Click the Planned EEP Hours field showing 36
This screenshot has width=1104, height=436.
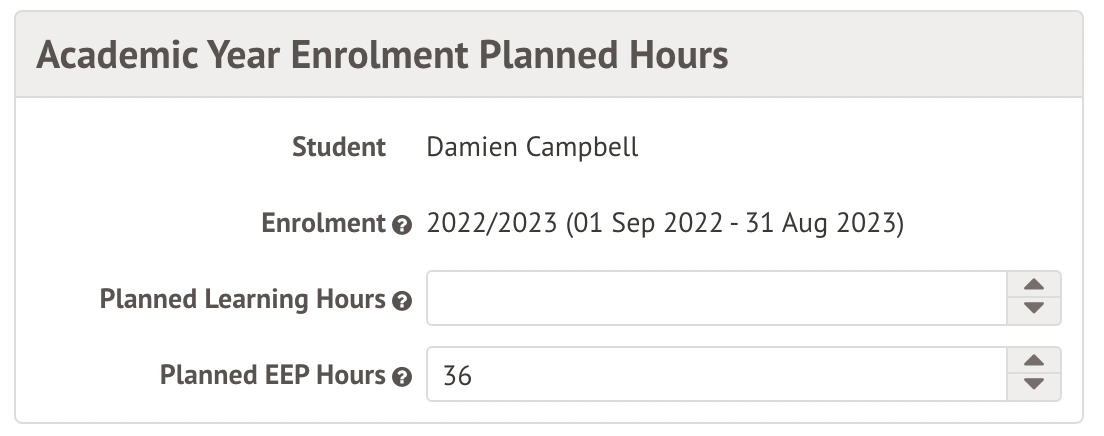715,375
